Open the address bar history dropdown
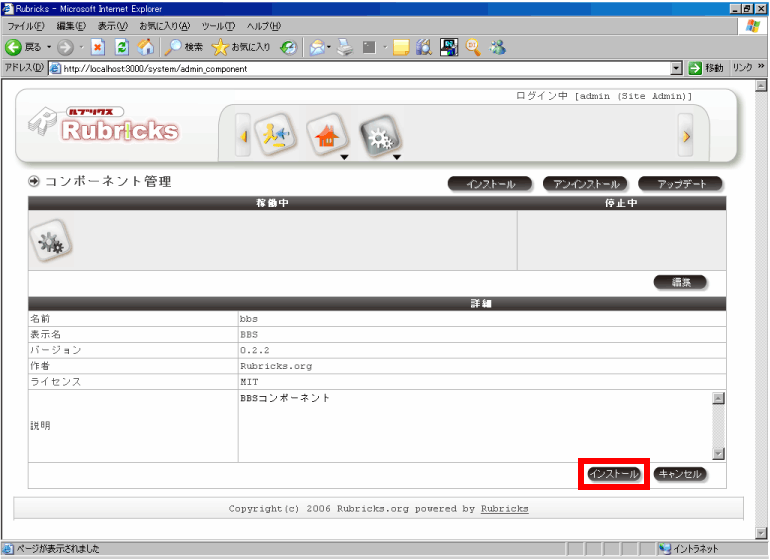770x560 pixels. (676, 68)
